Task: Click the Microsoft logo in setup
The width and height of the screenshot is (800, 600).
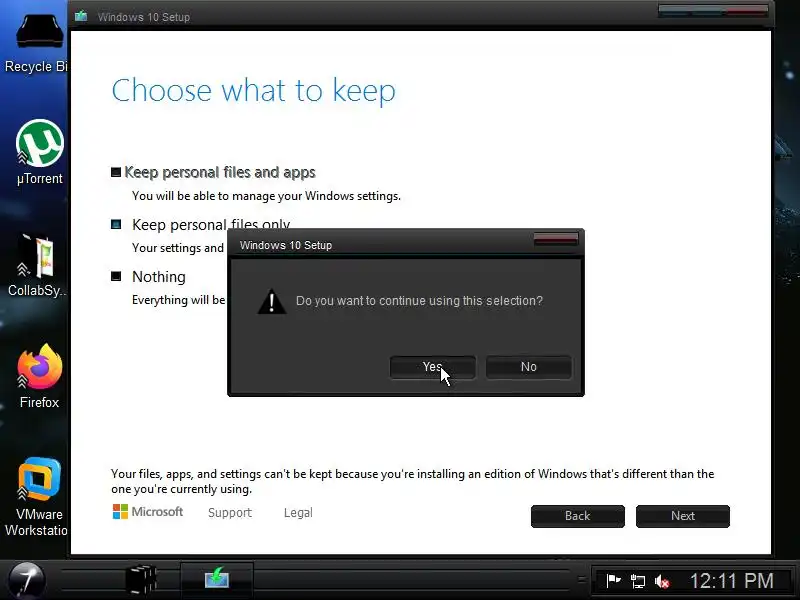Action: tap(147, 512)
